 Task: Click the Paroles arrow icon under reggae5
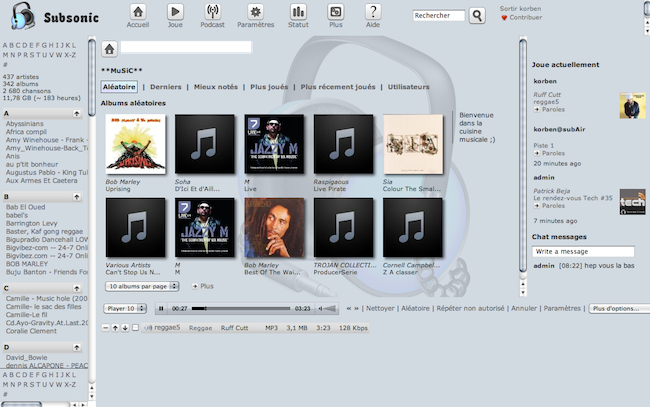pyautogui.click(x=537, y=109)
